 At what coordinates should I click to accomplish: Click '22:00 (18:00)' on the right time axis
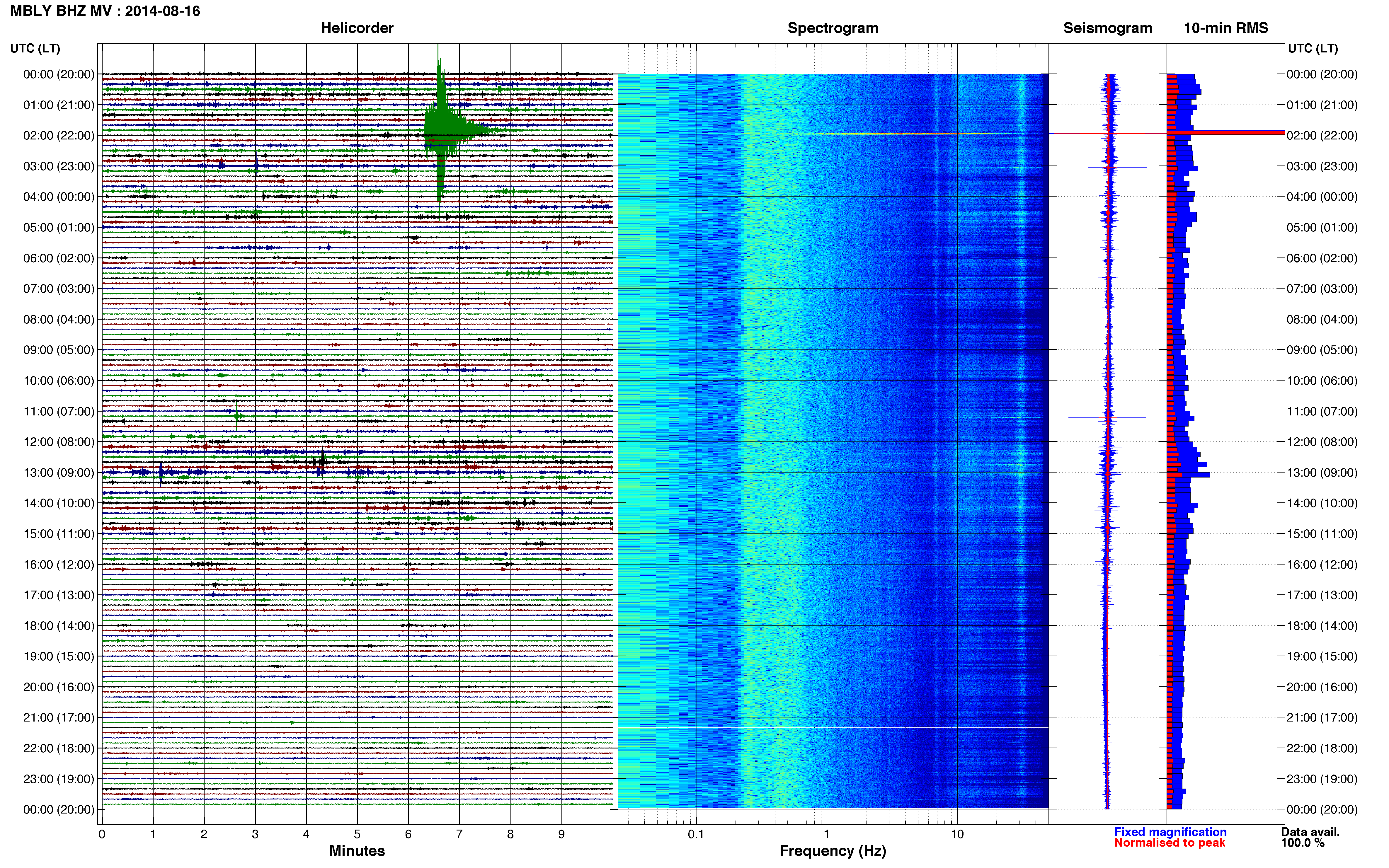click(x=1322, y=748)
